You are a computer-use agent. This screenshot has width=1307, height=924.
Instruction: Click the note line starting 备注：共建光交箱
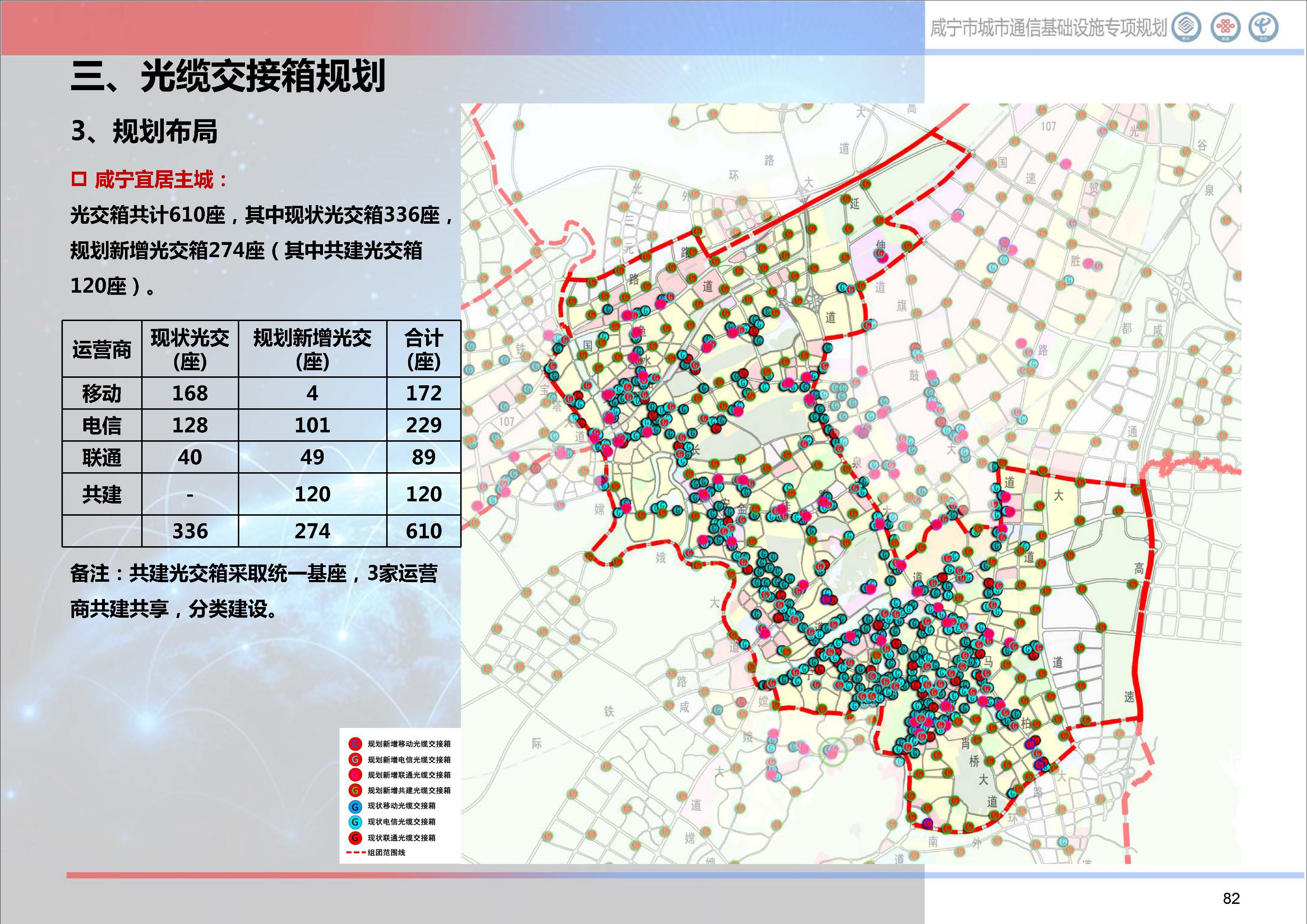(x=254, y=574)
